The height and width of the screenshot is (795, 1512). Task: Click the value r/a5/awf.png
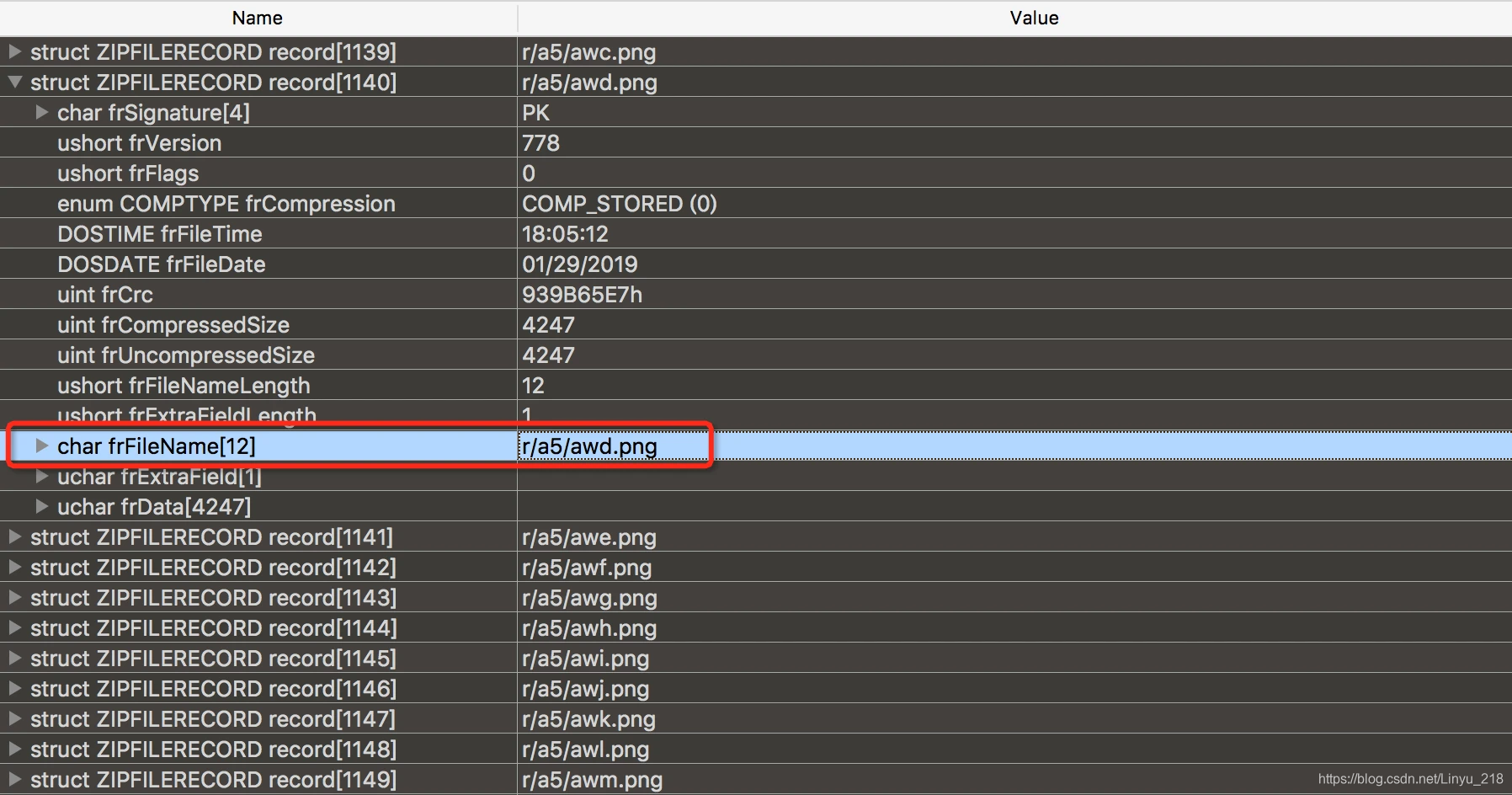pos(587,568)
